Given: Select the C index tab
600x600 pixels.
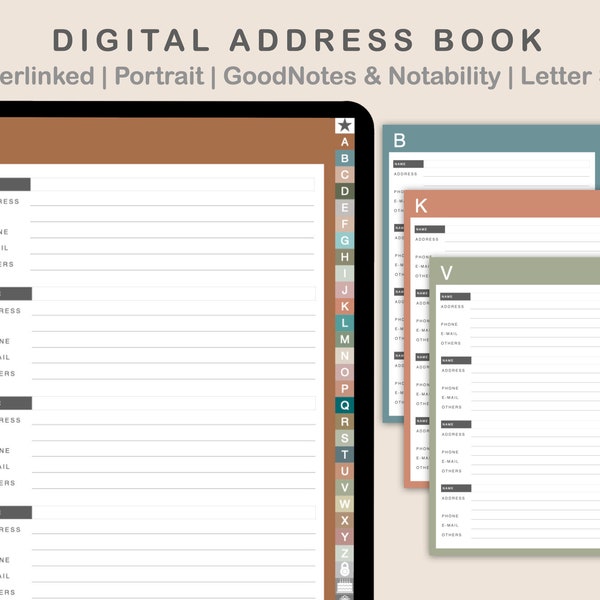Looking at the screenshot, I should coord(344,175).
